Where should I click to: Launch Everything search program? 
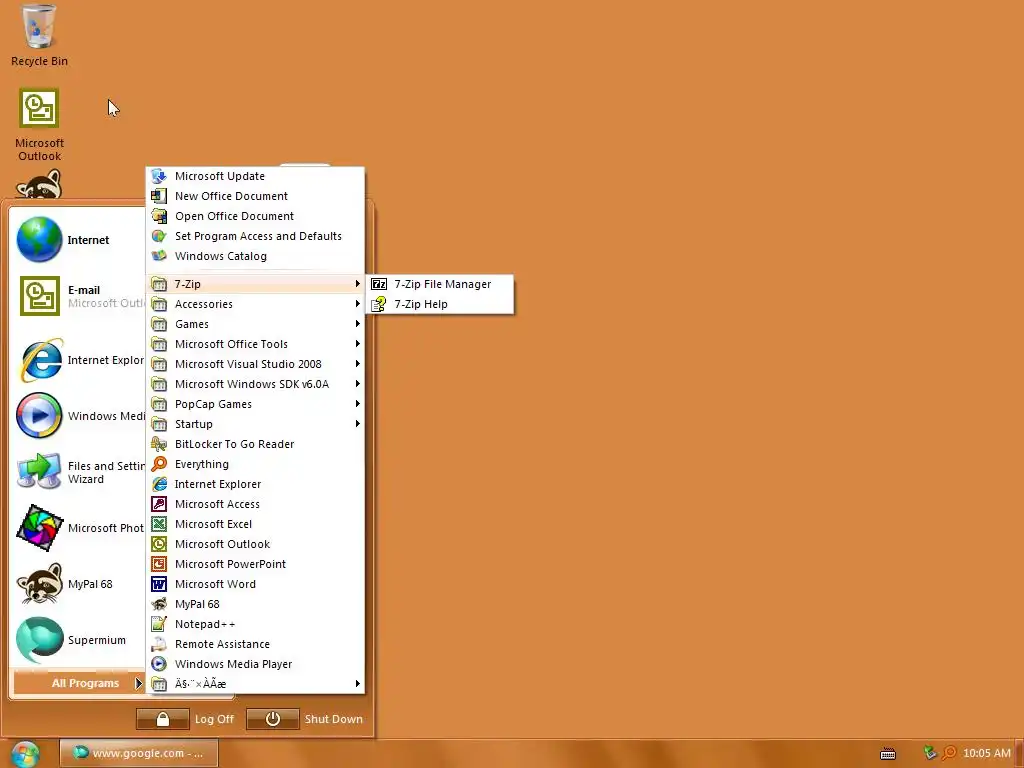pyautogui.click(x=255, y=464)
